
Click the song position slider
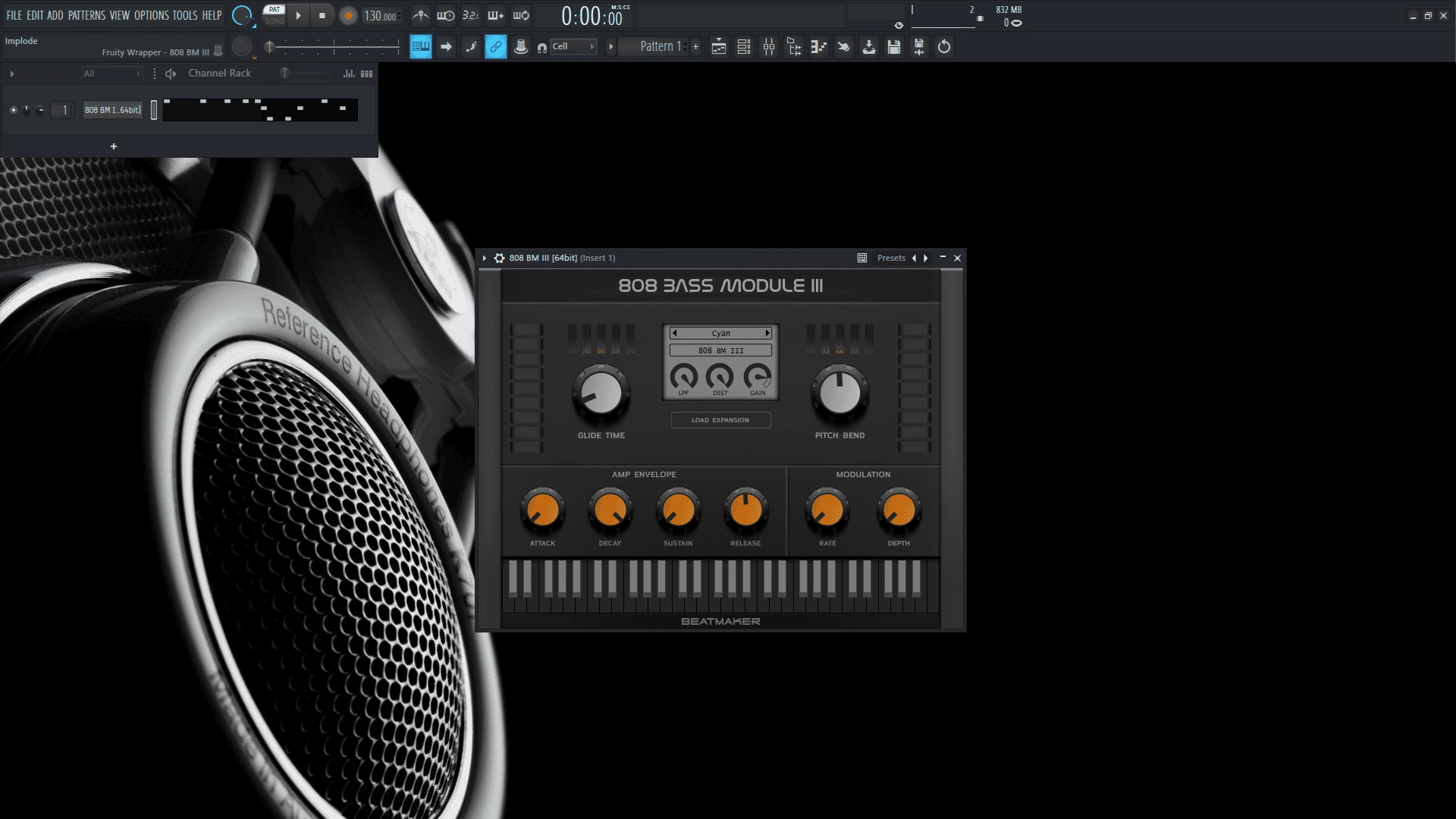pyautogui.click(x=334, y=47)
